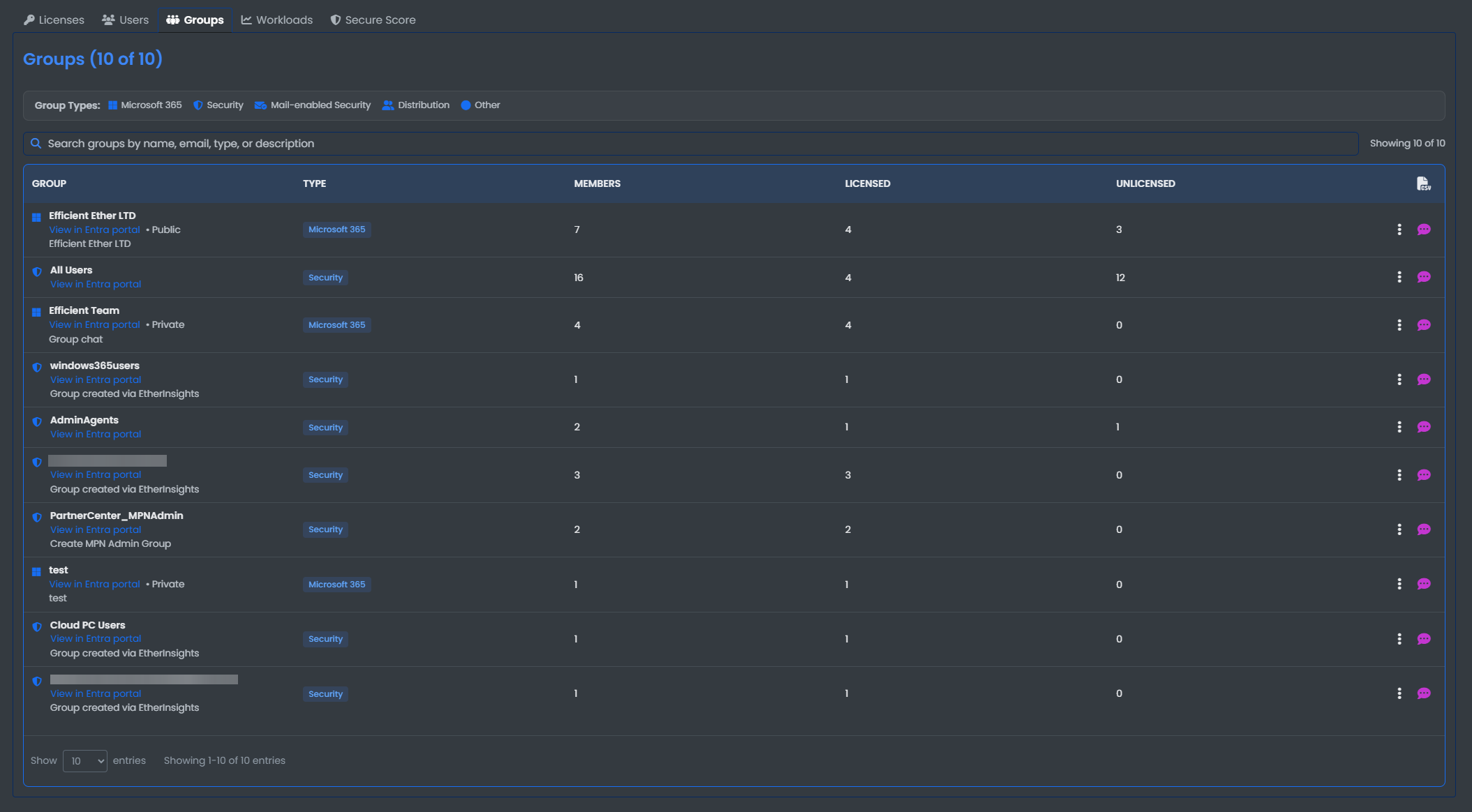This screenshot has width=1472, height=812.
Task: Sort by the UNLICENSED column header
Action: 1145,183
